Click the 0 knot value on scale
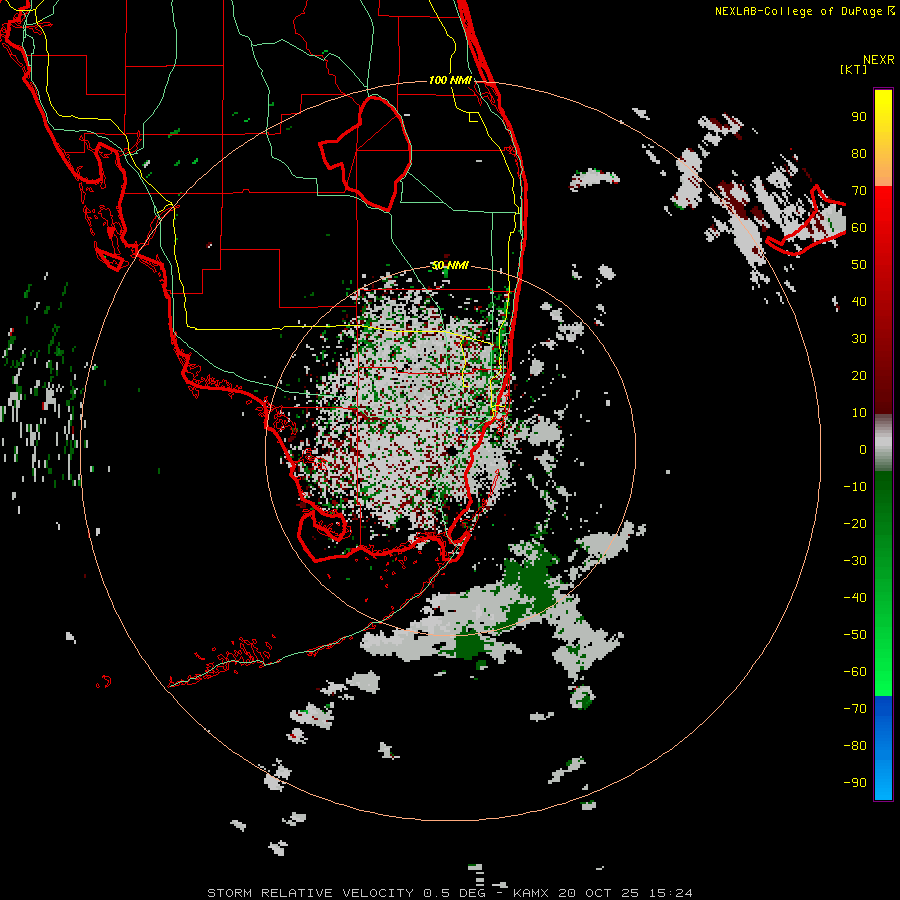The image size is (900, 900). click(863, 449)
